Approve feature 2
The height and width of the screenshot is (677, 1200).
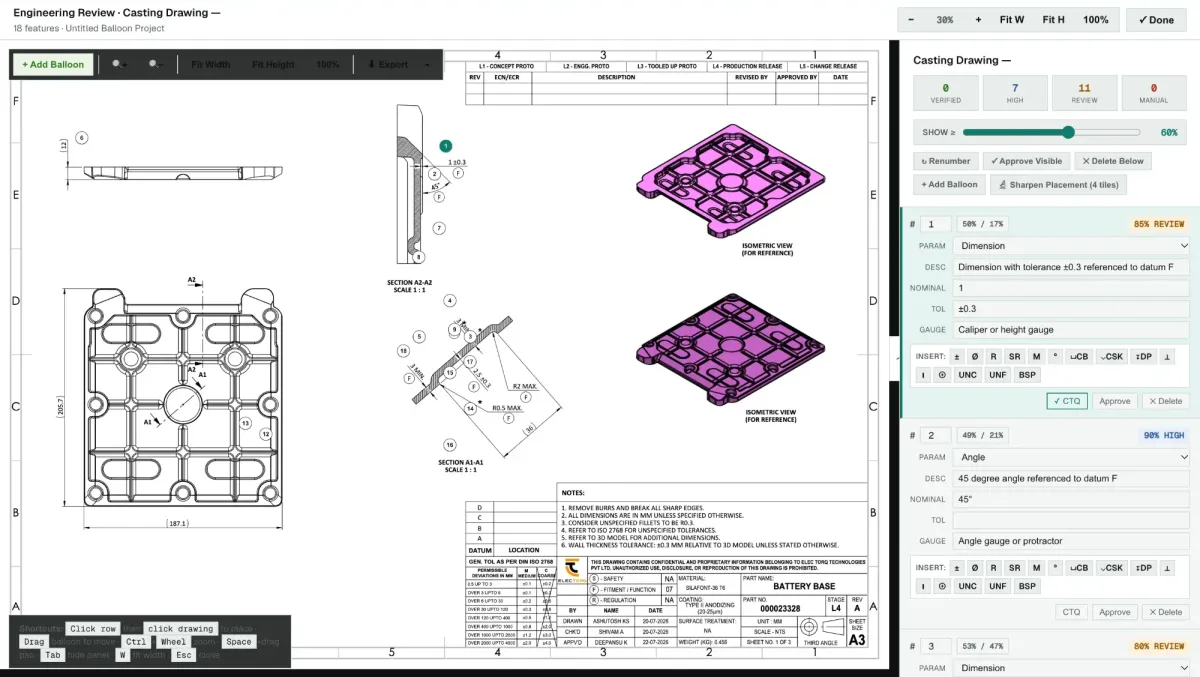pyautogui.click(x=1114, y=612)
